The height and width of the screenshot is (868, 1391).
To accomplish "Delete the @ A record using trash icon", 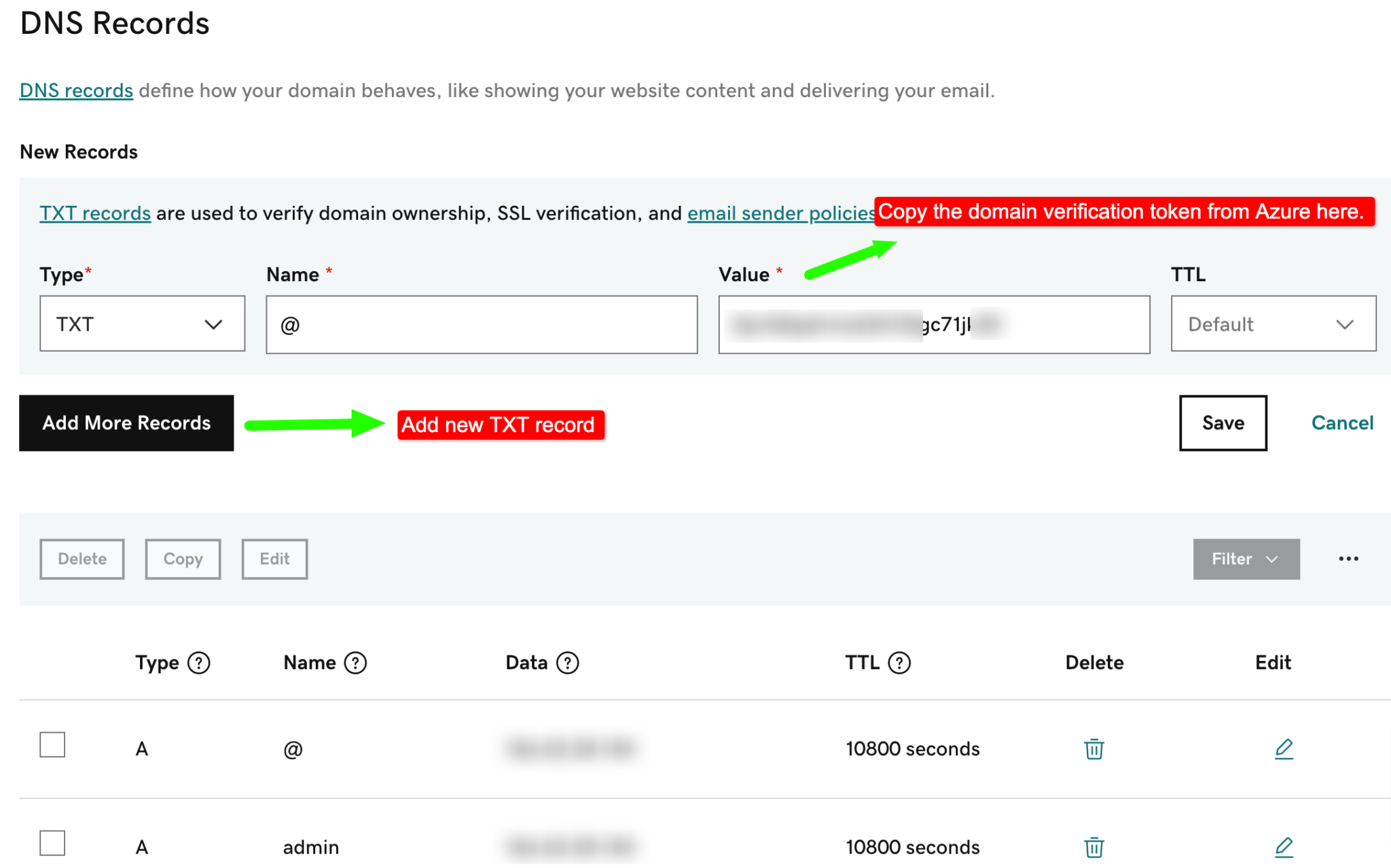I will 1093,748.
